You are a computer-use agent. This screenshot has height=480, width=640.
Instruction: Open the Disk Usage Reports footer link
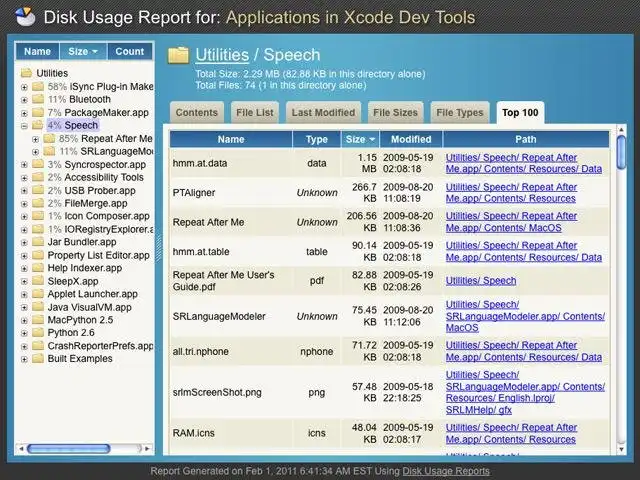click(x=446, y=471)
